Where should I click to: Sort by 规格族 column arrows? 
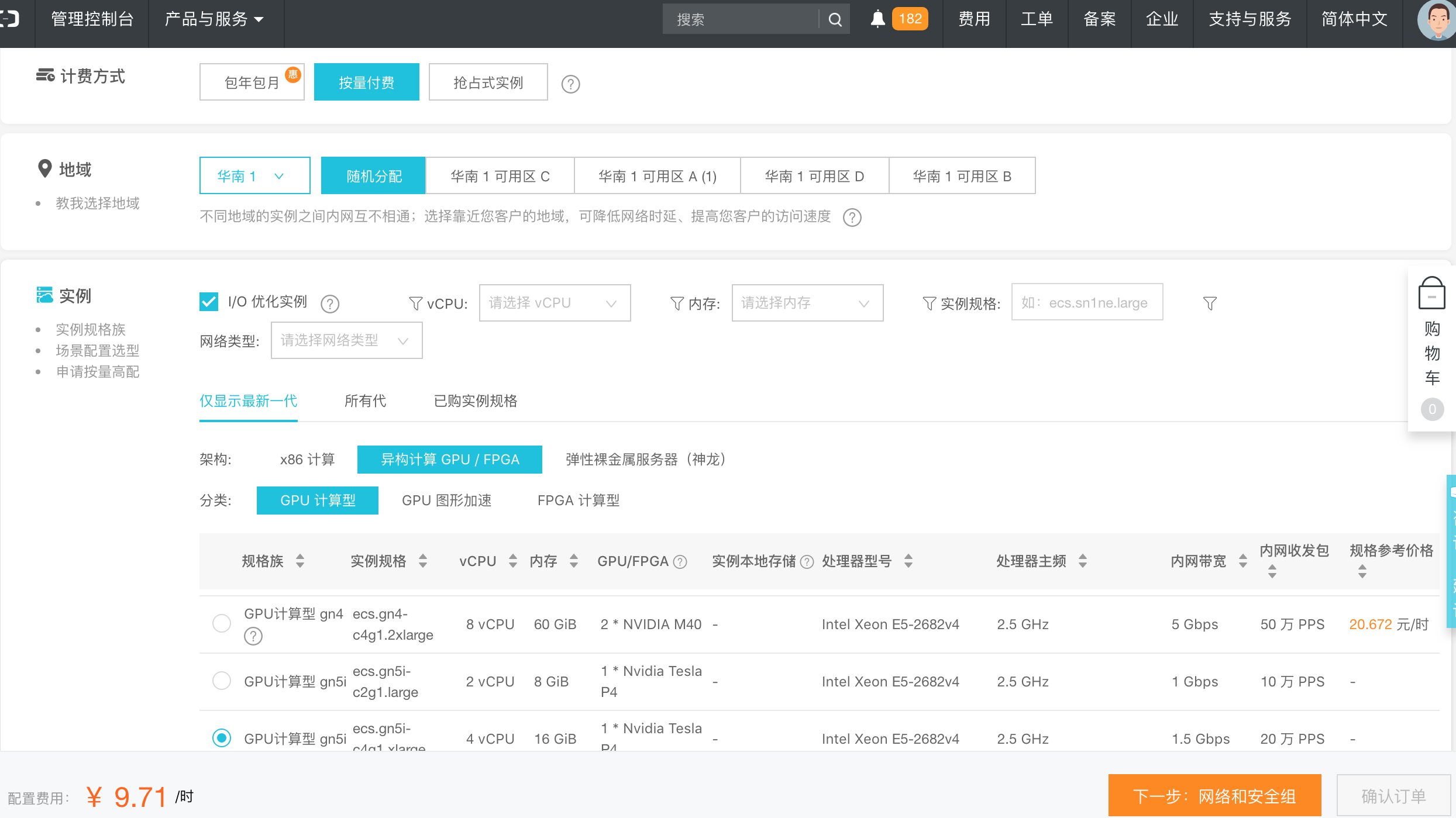pyautogui.click(x=300, y=561)
